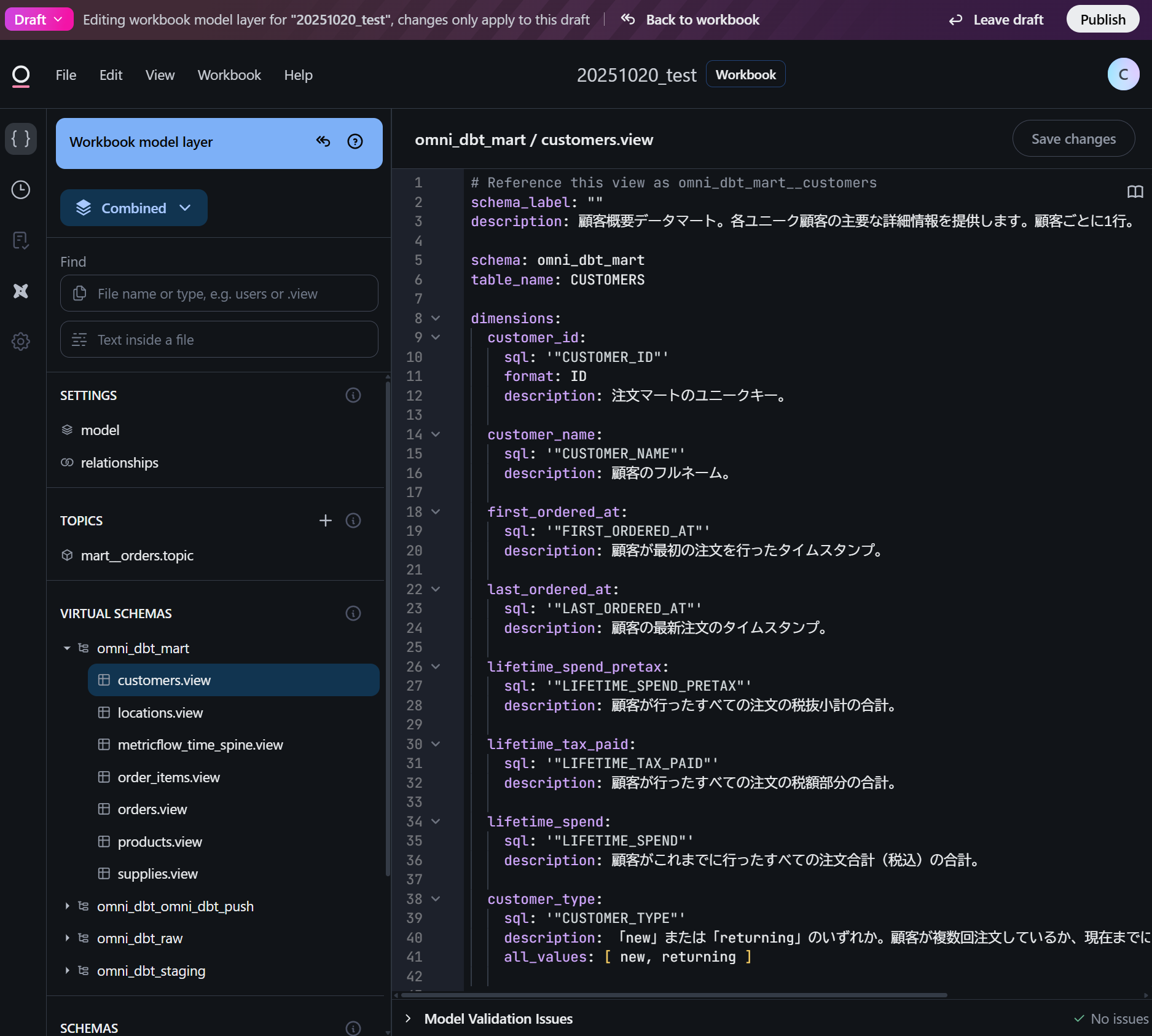Screen dimensions: 1152x1036
Task: Fold the dimensions block at line 8
Action: [436, 318]
